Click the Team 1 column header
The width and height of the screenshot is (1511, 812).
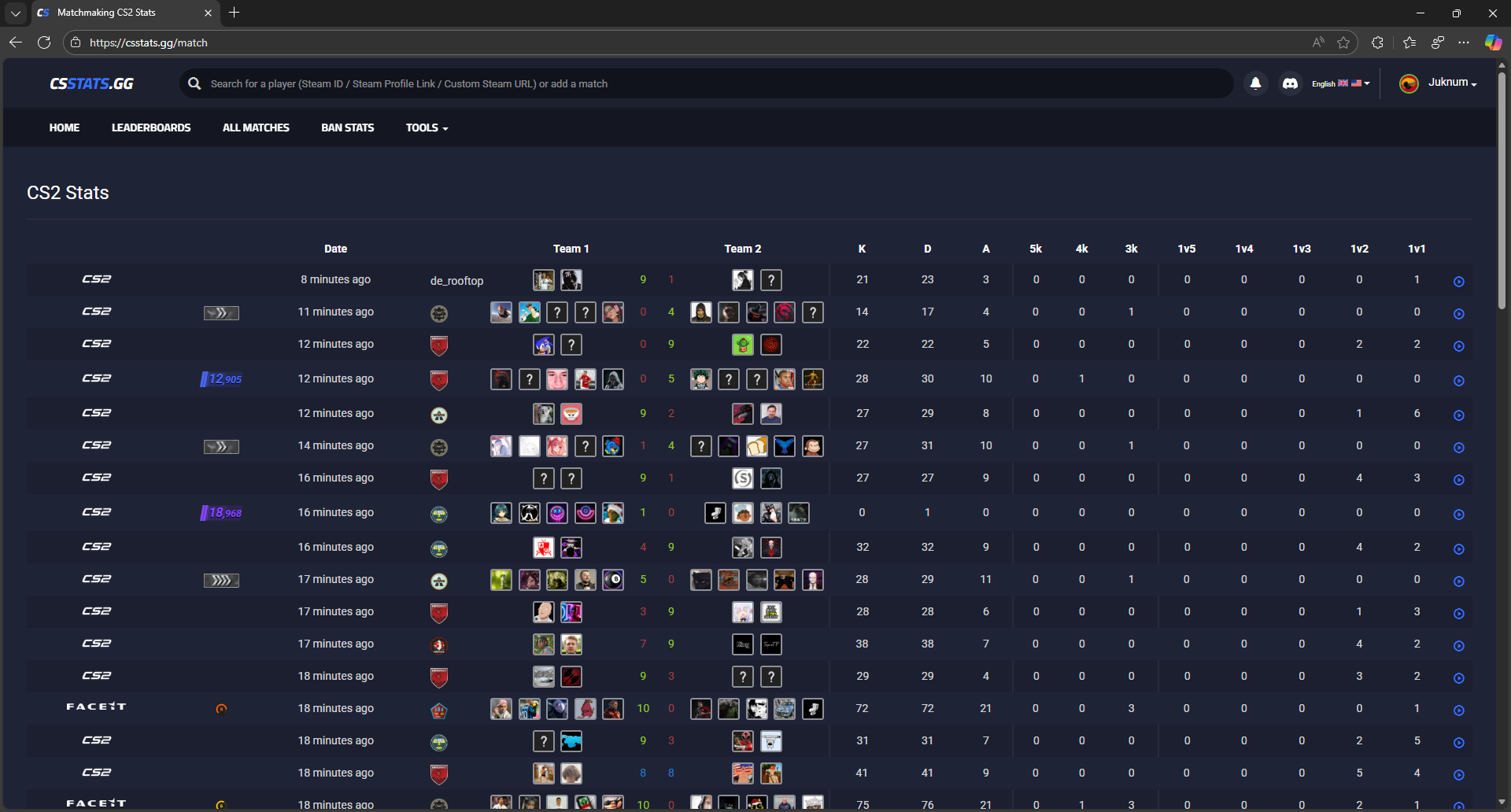pos(571,249)
